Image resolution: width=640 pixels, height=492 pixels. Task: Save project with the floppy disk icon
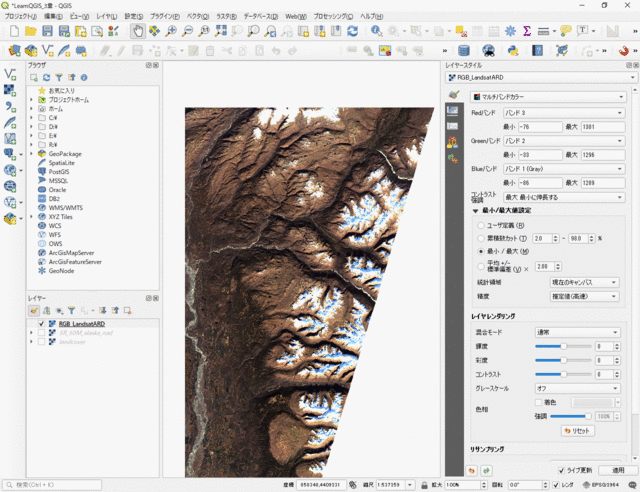coord(47,31)
